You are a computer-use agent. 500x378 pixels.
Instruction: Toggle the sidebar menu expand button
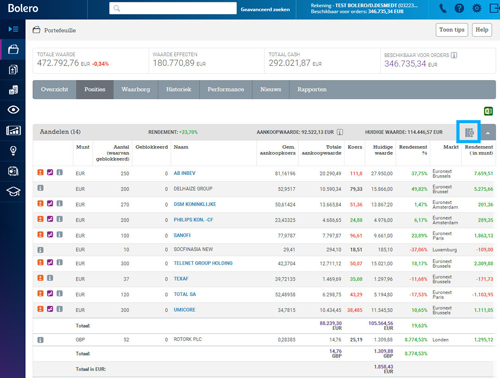coord(13,29)
